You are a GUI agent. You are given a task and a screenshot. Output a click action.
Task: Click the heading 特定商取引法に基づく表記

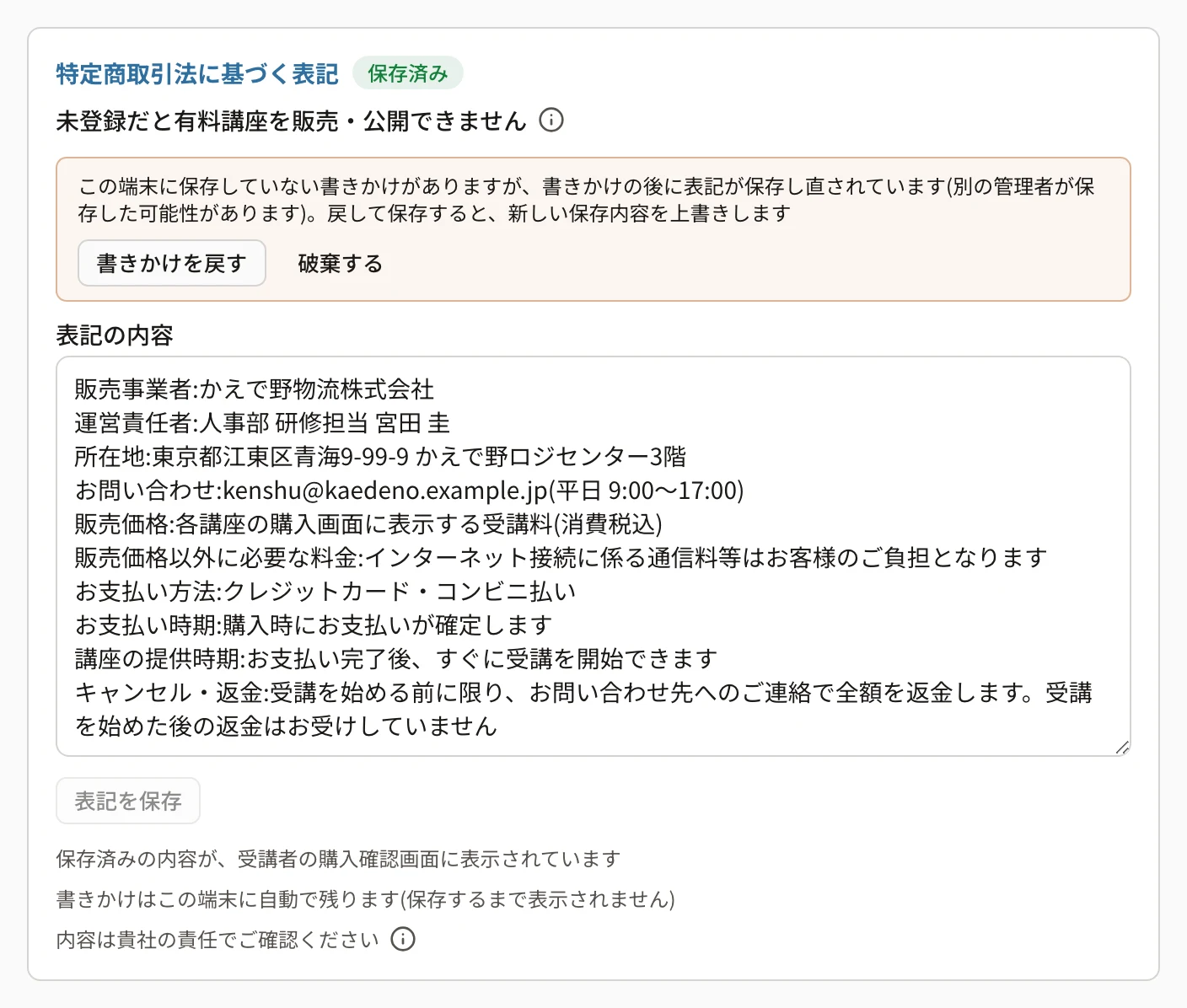click(x=197, y=73)
